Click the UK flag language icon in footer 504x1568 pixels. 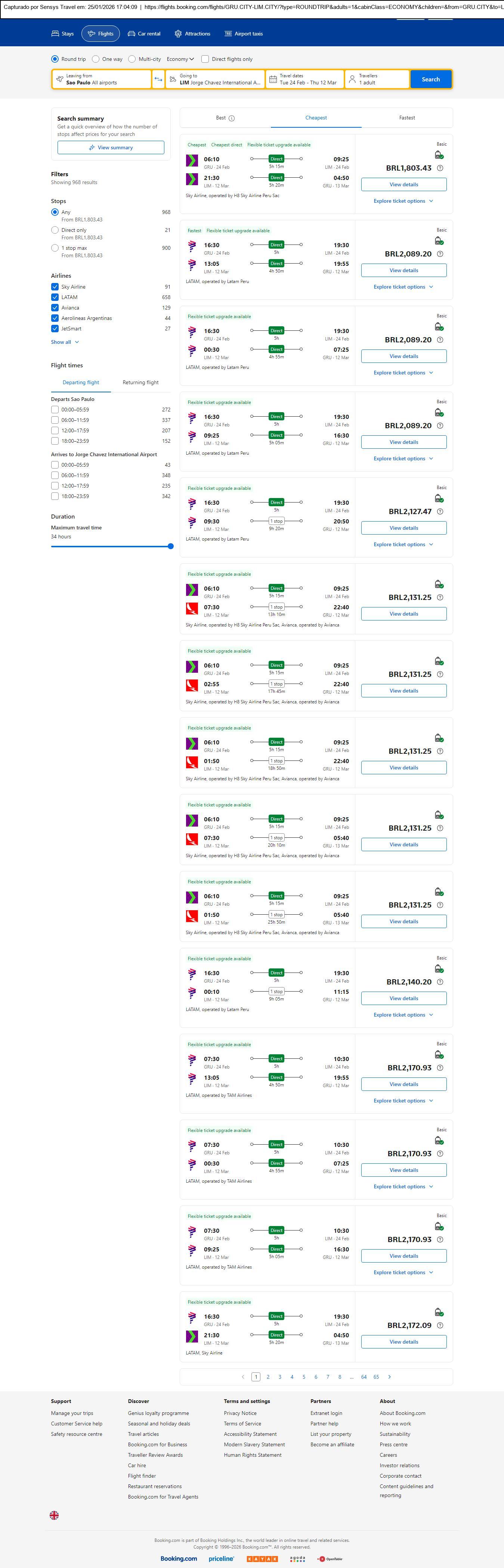point(54,1515)
